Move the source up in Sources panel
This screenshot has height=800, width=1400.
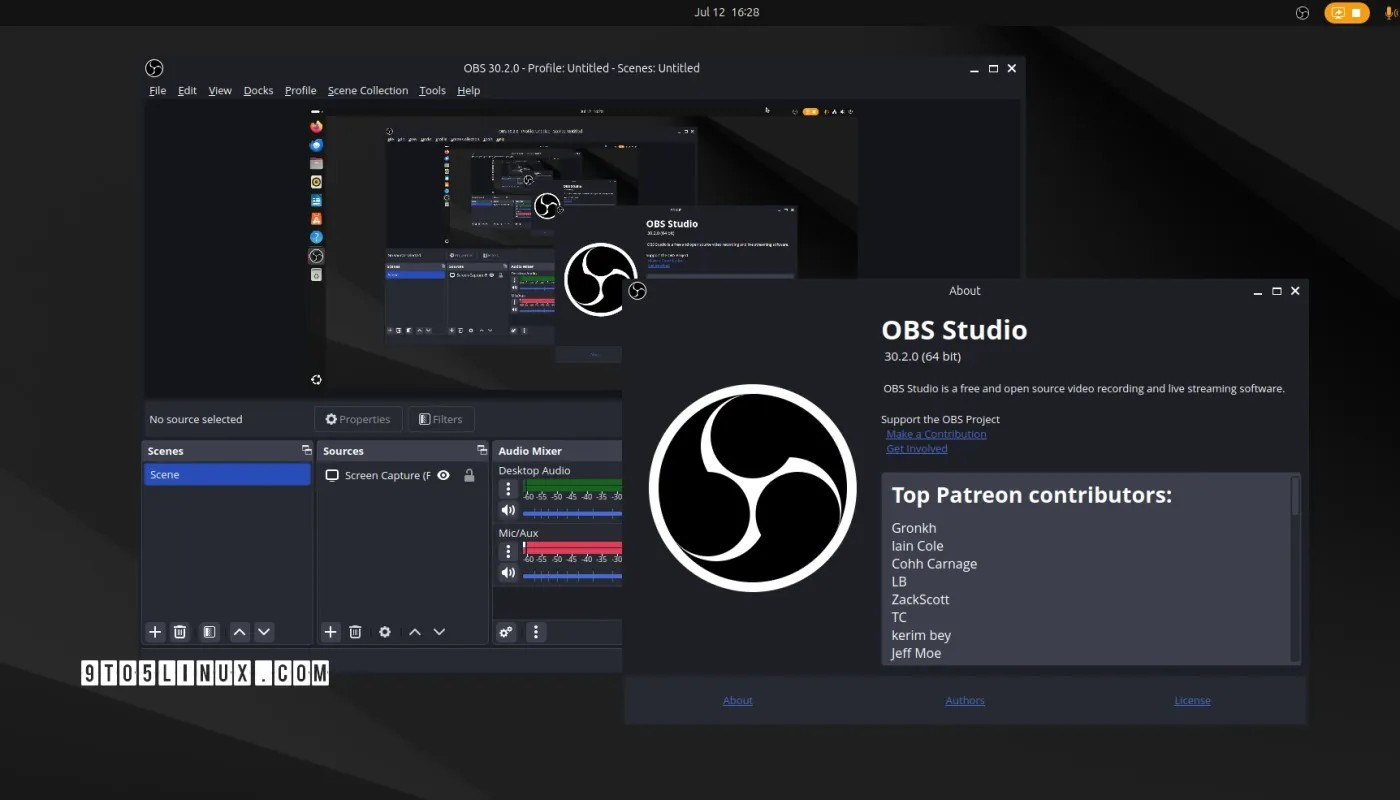point(414,632)
